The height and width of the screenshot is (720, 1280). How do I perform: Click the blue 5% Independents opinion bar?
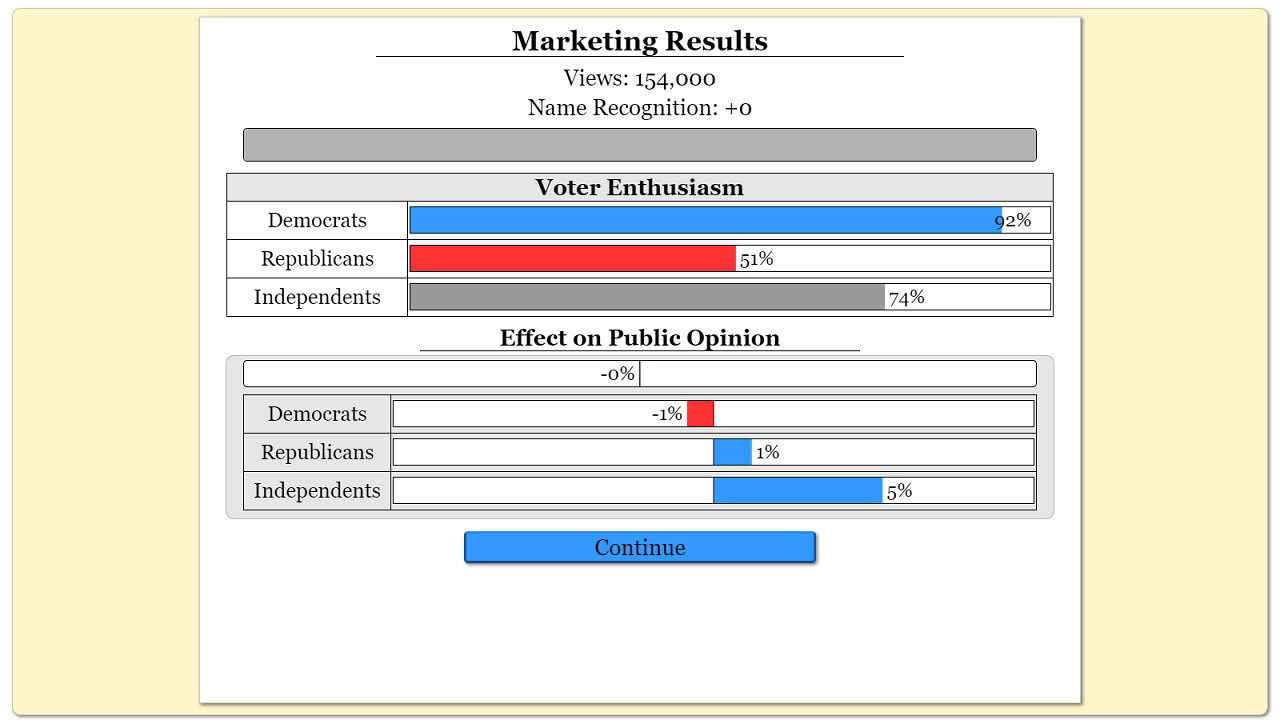click(797, 491)
